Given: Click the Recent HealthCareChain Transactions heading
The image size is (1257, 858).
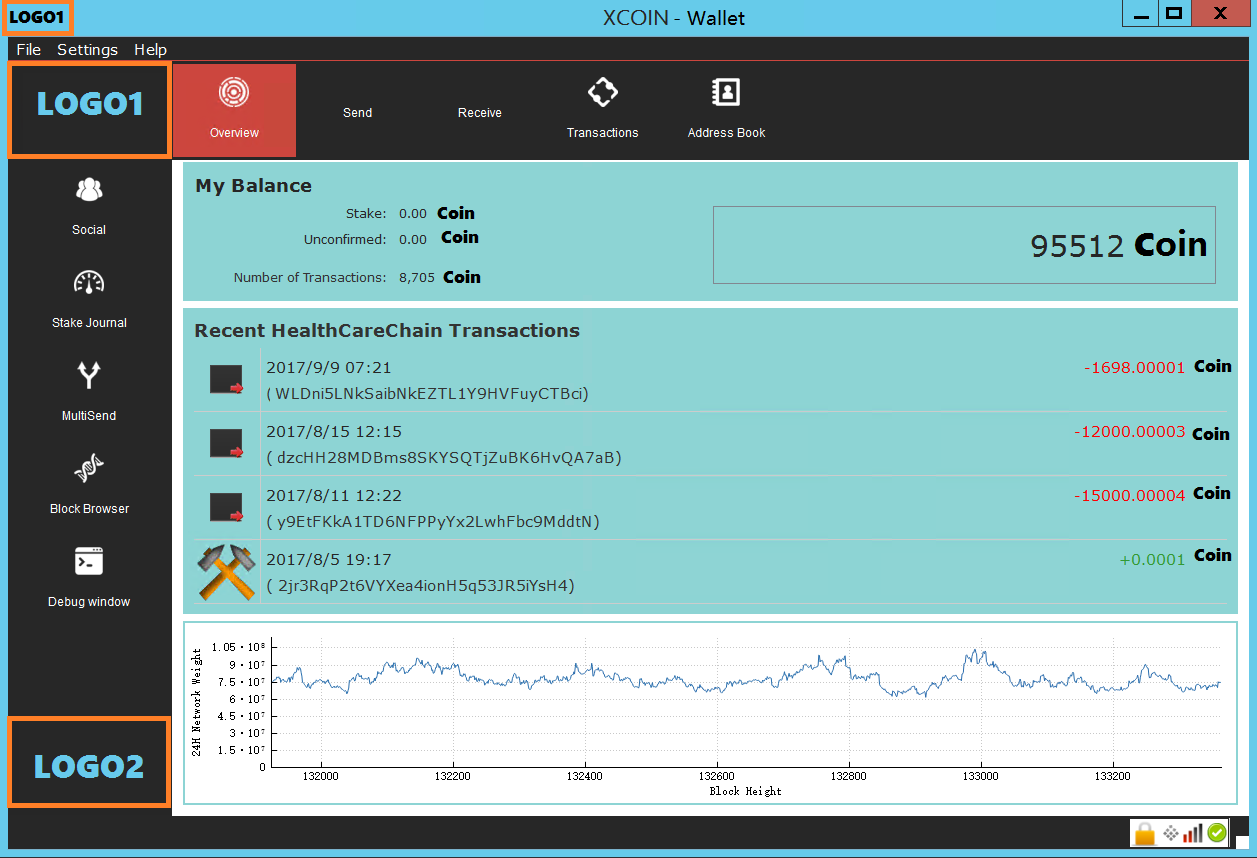Looking at the screenshot, I should 387,331.
